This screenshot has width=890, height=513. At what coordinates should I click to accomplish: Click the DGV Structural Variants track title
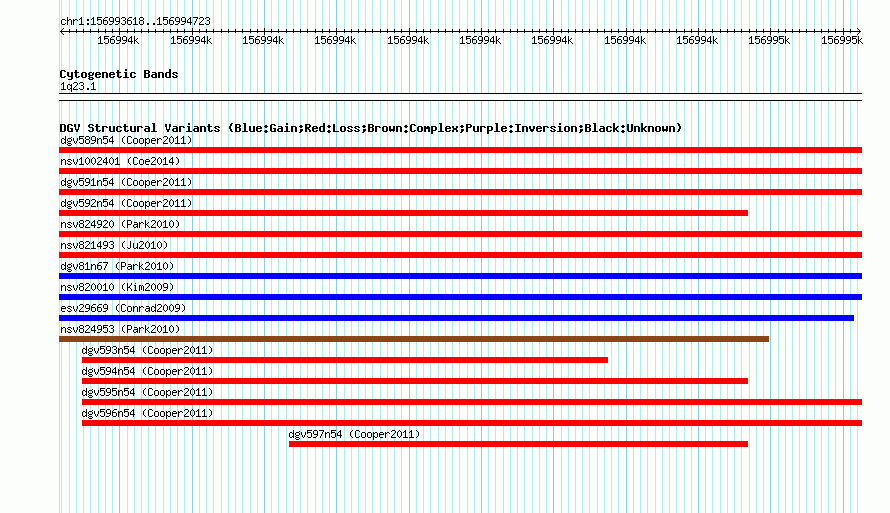(x=371, y=128)
